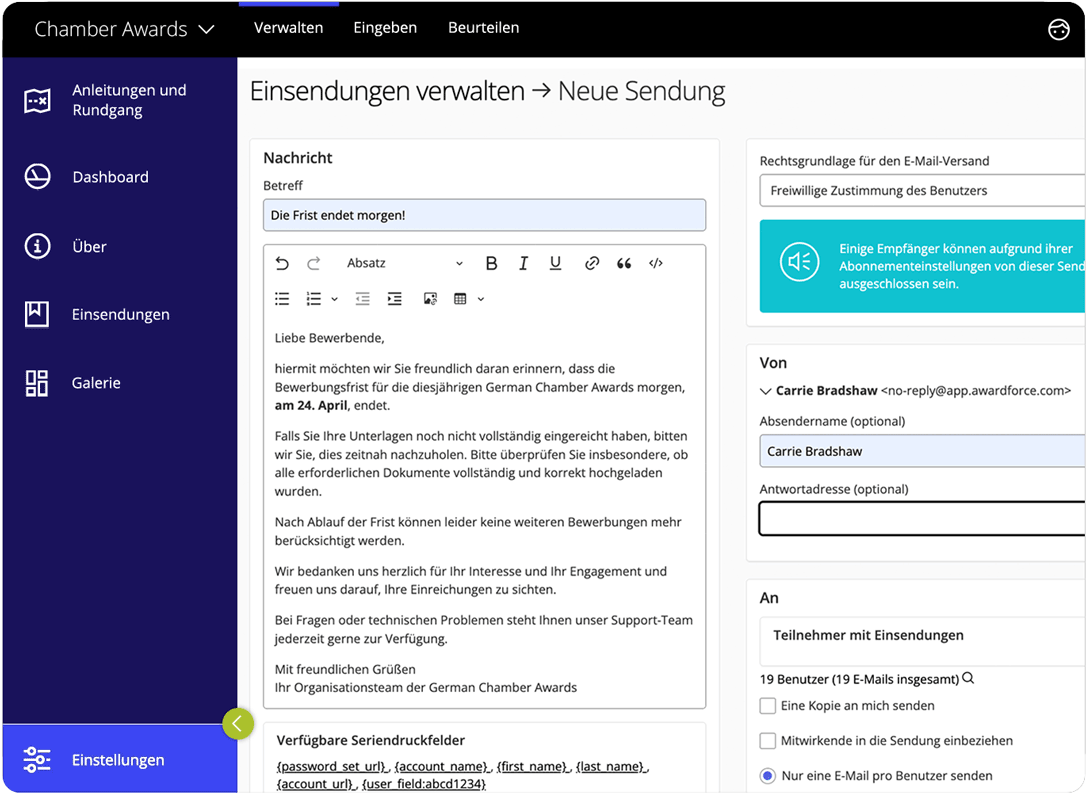Click the bookmark icon beside Einsendungen
The height and width of the screenshot is (797, 1086).
[x=37, y=314]
